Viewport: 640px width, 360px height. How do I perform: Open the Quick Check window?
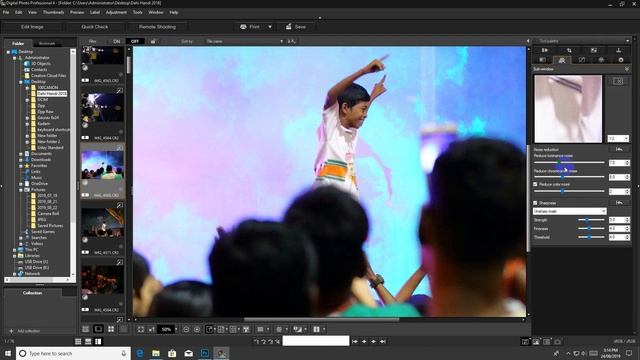click(x=95, y=27)
